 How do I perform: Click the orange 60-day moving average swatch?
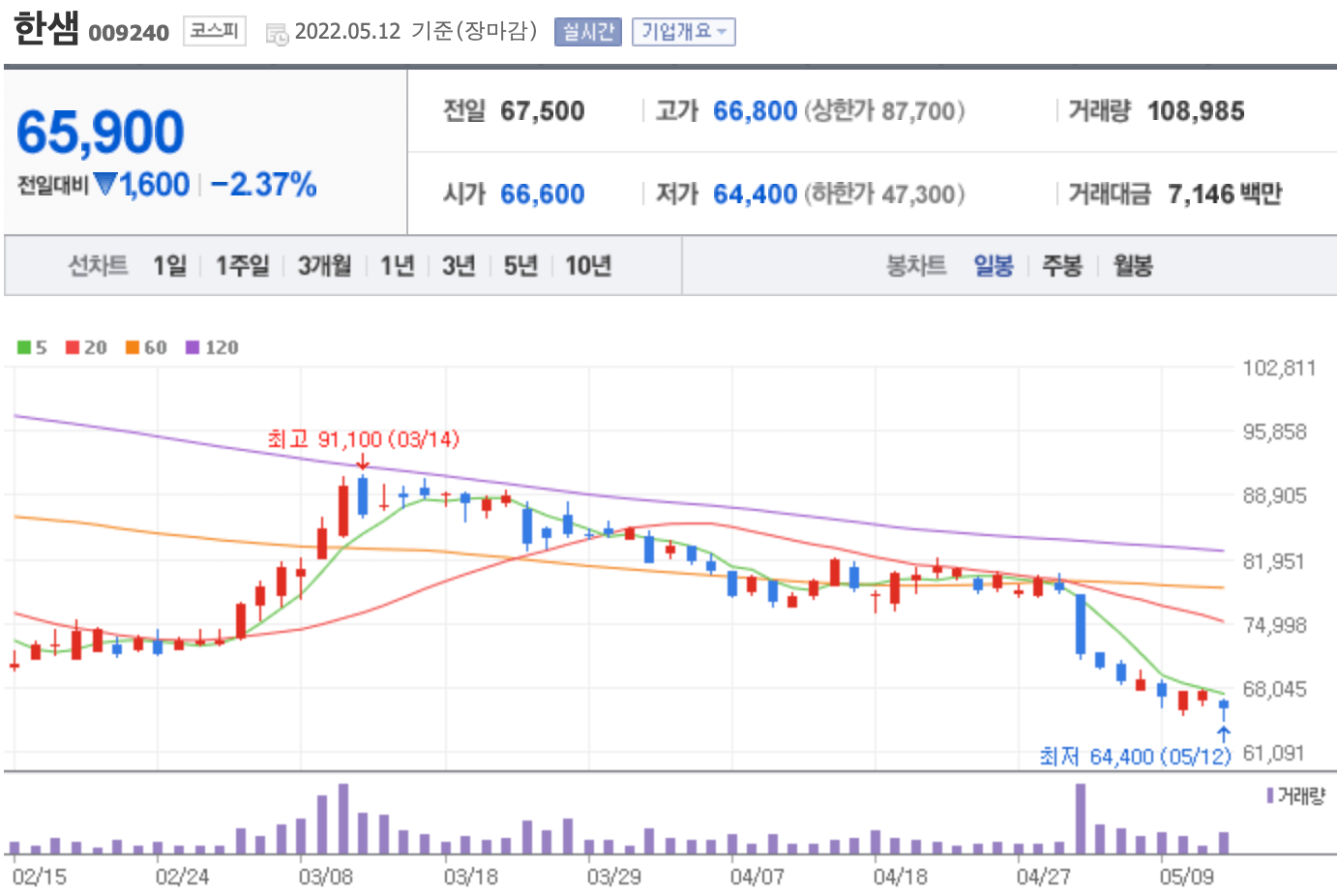(133, 347)
